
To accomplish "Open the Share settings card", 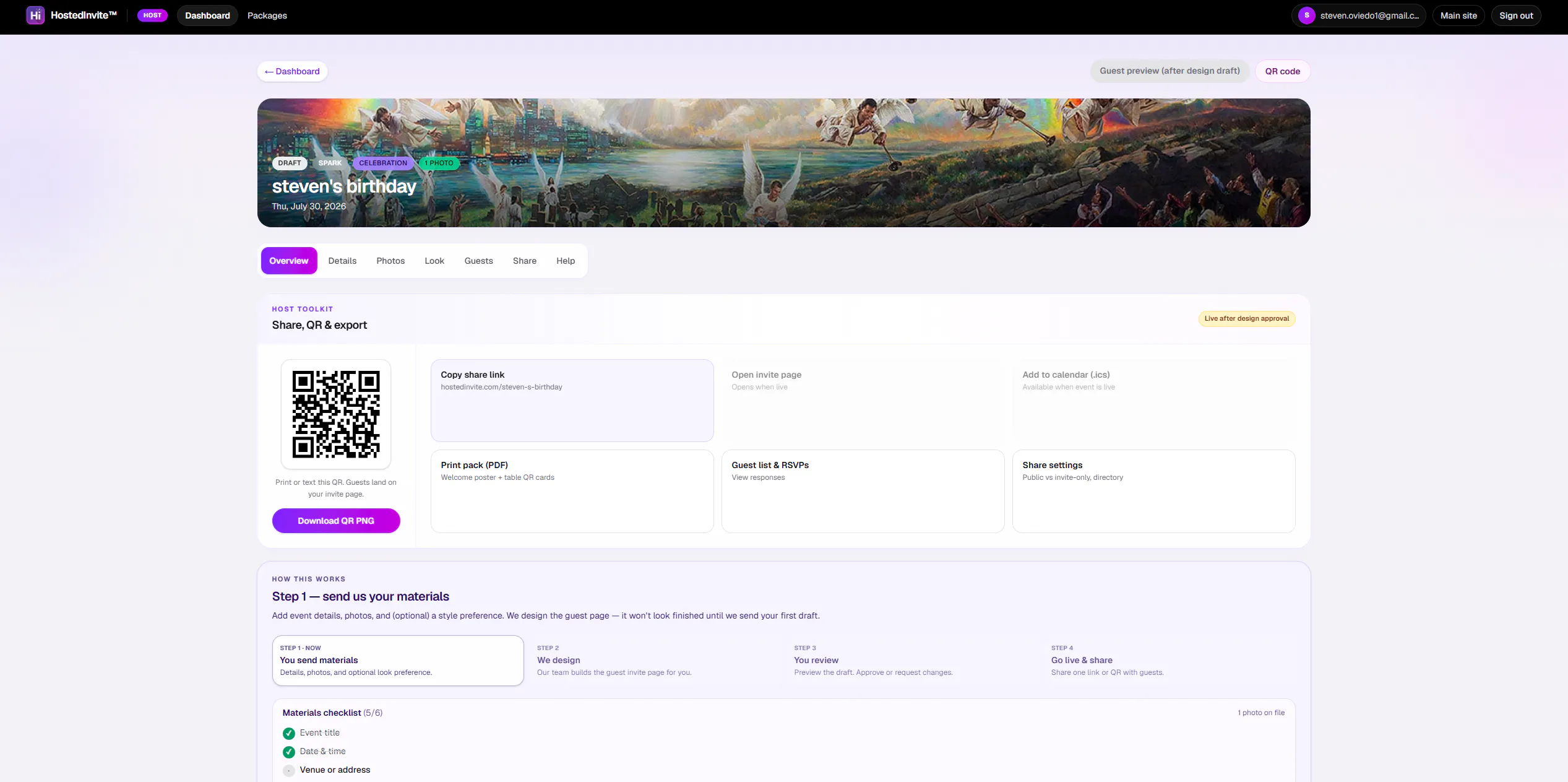I will 1154,491.
